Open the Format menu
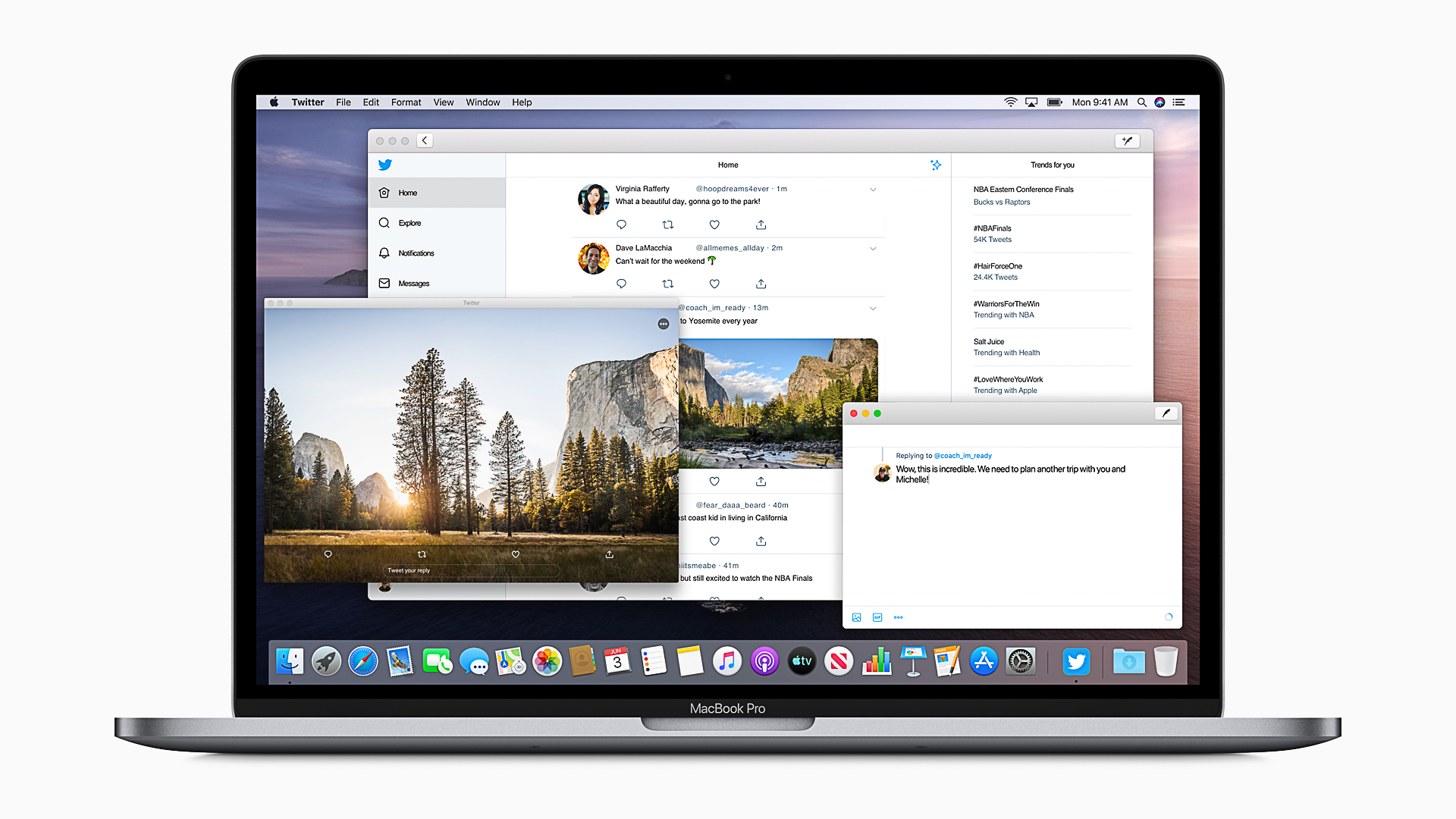 pyautogui.click(x=406, y=102)
